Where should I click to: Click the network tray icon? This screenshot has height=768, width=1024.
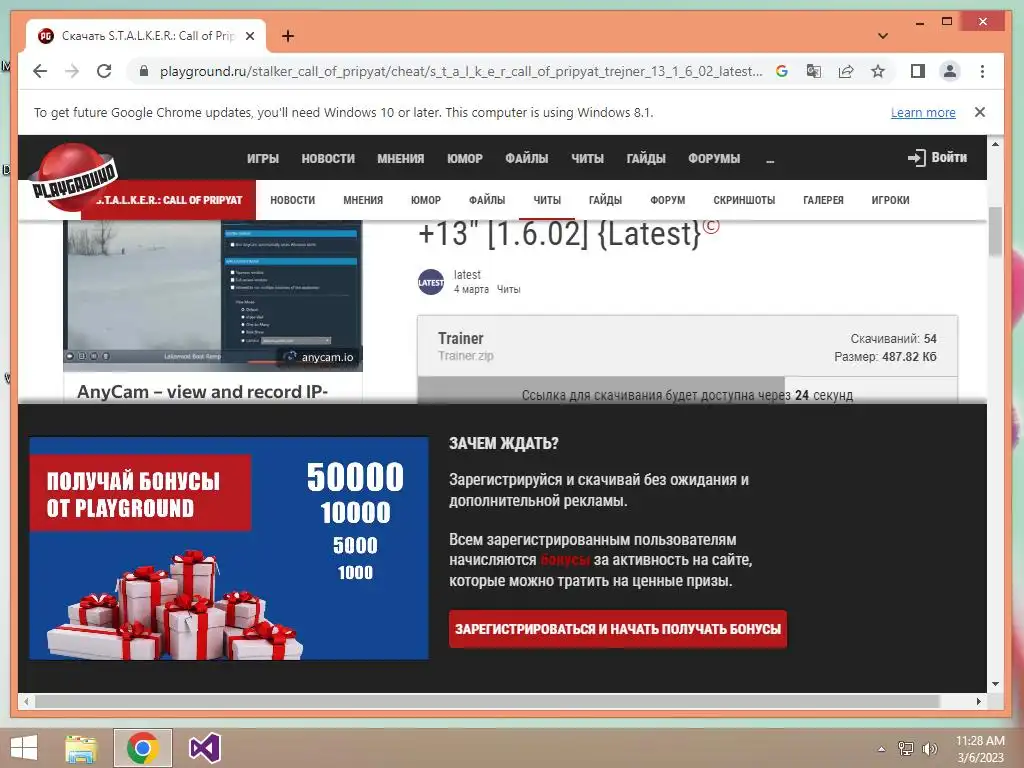click(906, 749)
